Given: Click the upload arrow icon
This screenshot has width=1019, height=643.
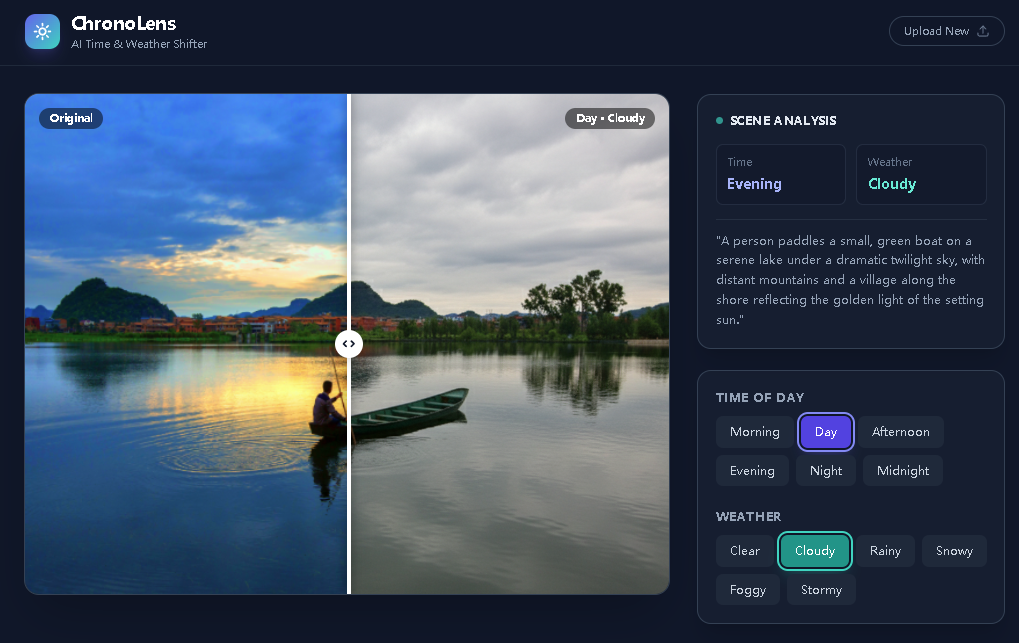Looking at the screenshot, I should coord(983,31).
